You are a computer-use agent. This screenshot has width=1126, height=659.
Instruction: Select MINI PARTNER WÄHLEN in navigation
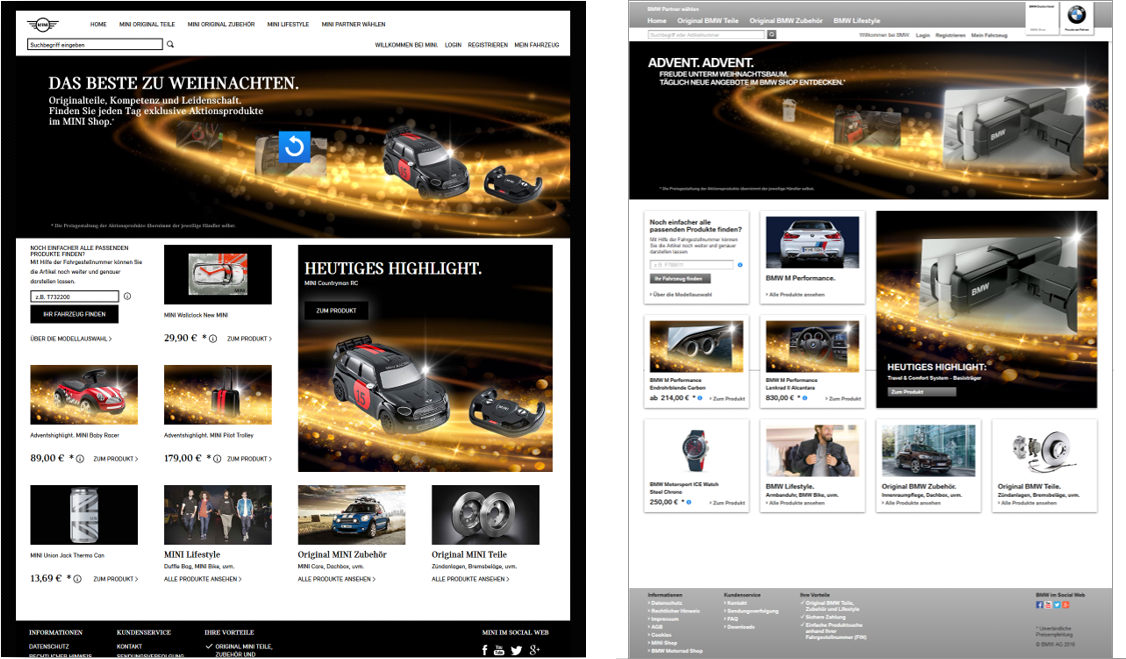(353, 24)
